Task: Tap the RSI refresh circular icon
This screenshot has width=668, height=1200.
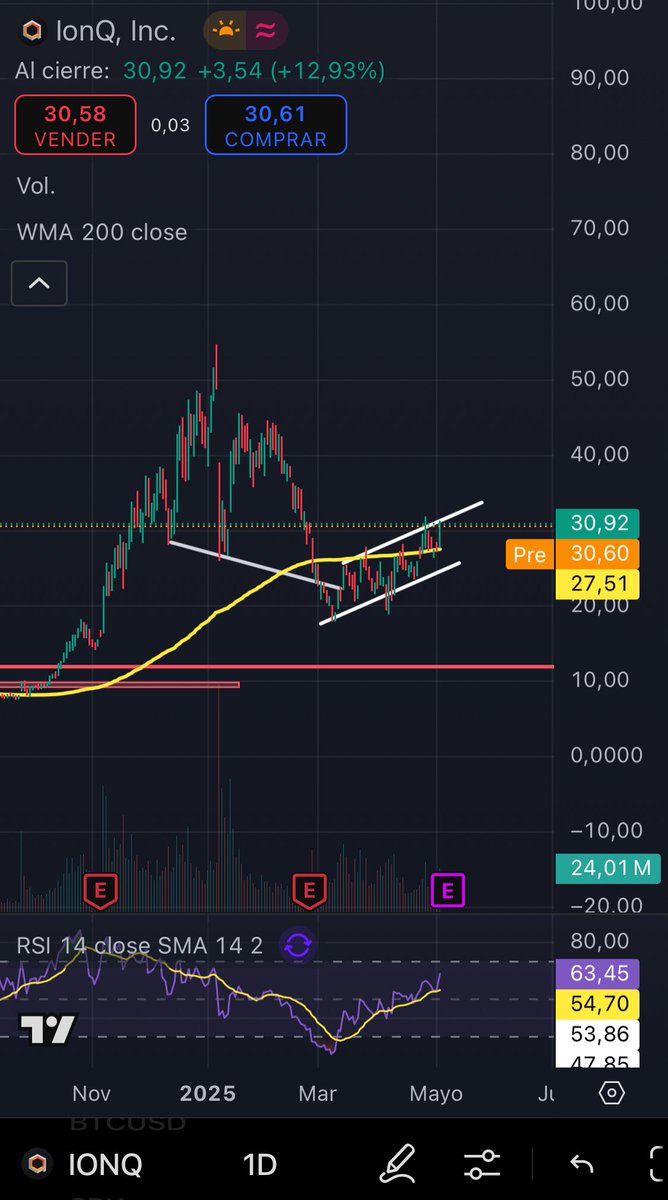Action: pos(298,945)
